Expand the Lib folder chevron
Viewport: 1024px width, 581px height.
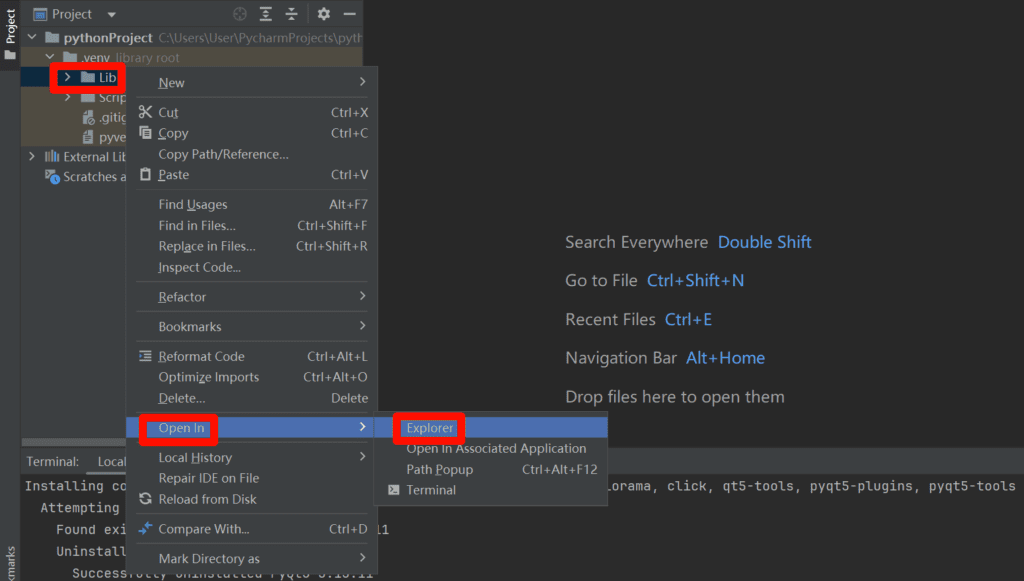67,77
